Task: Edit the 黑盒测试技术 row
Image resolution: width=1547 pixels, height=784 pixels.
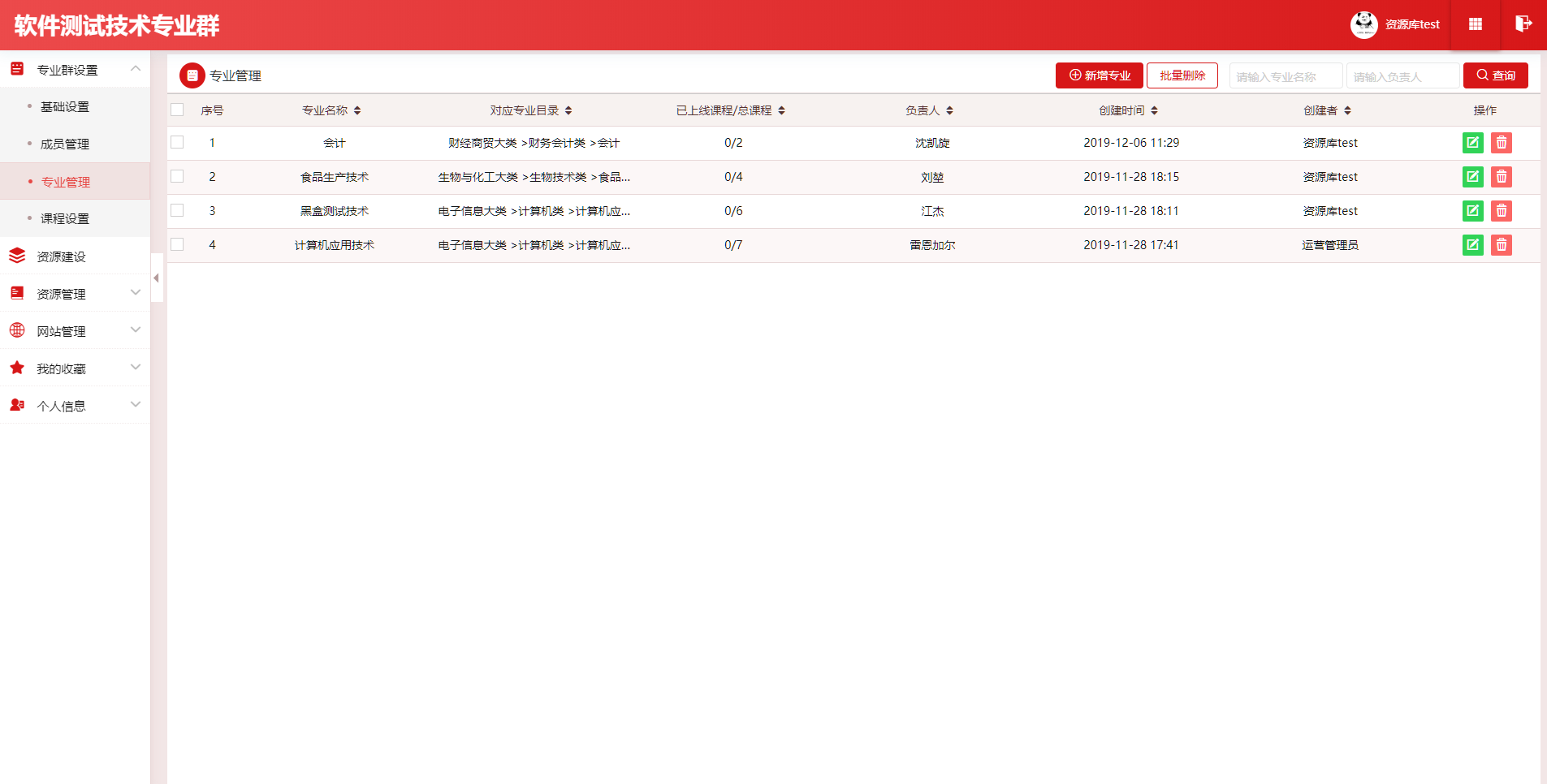Action: click(1473, 211)
